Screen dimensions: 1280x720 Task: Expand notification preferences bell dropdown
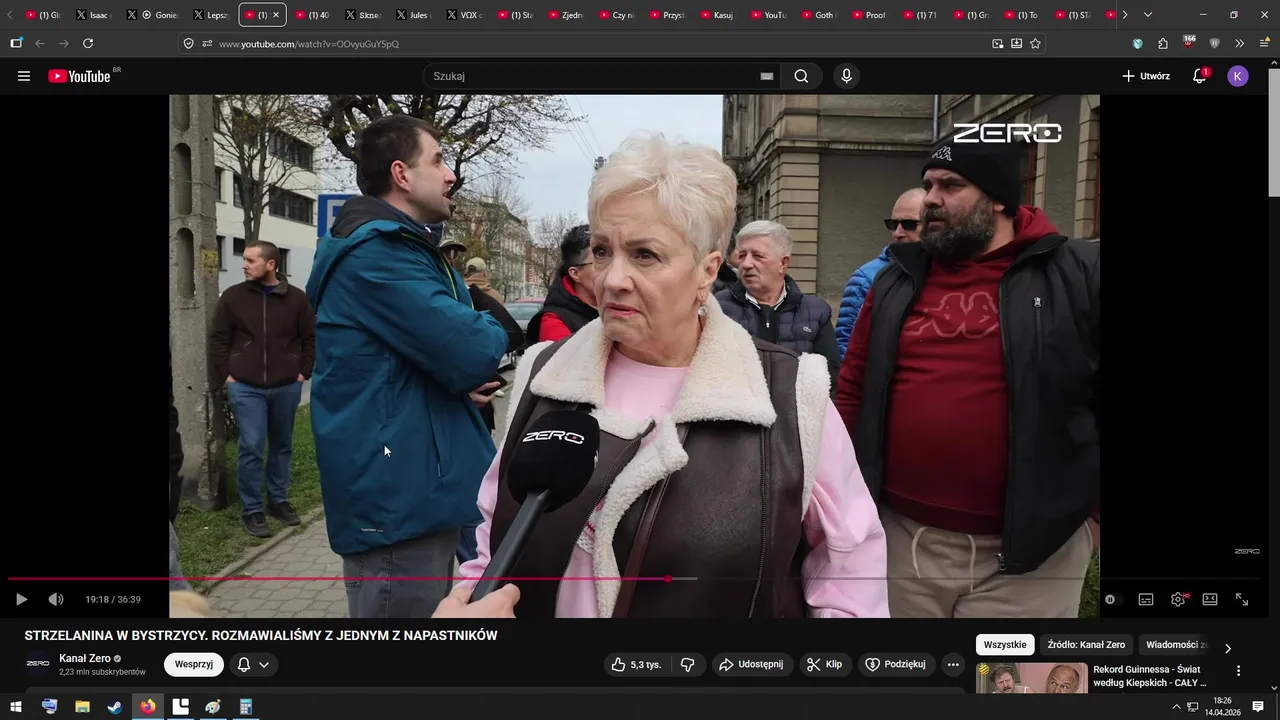pos(253,664)
